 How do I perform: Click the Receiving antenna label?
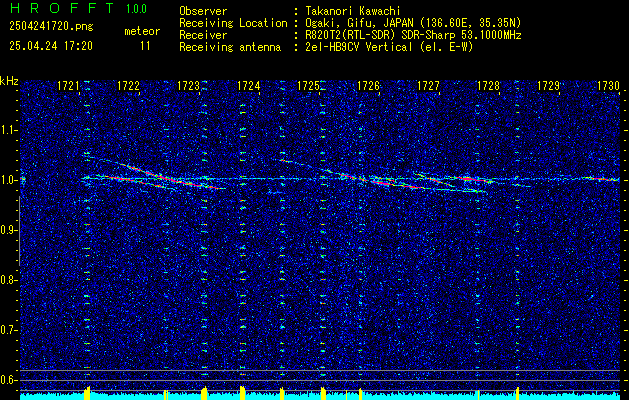point(230,47)
